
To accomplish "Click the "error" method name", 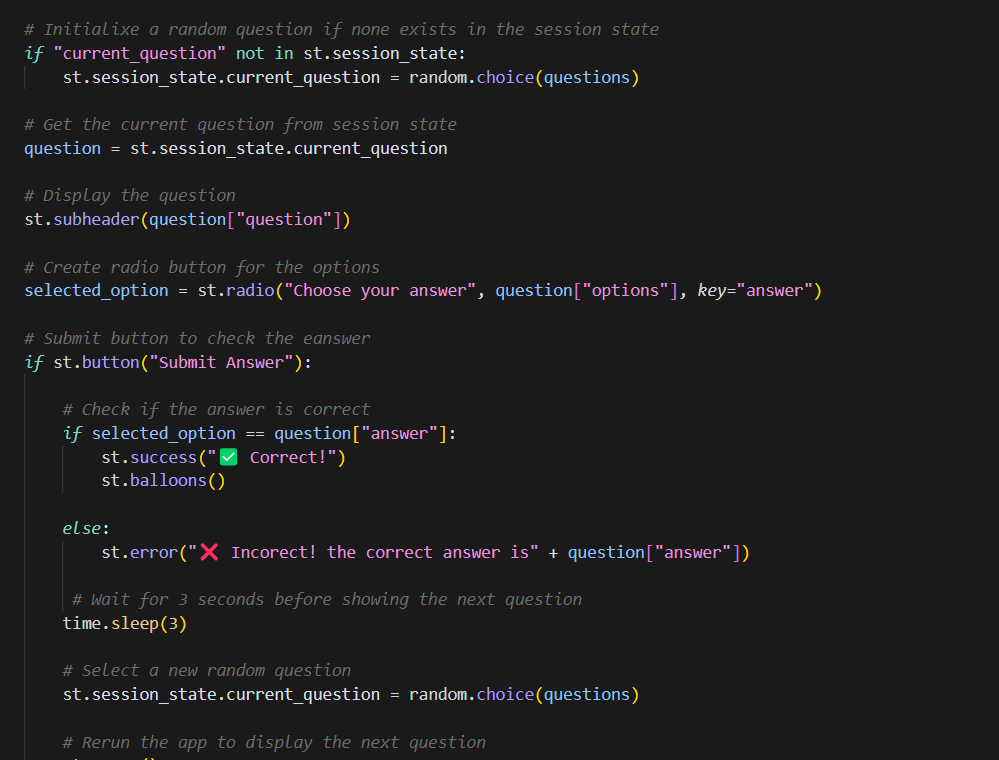I will (x=154, y=552).
